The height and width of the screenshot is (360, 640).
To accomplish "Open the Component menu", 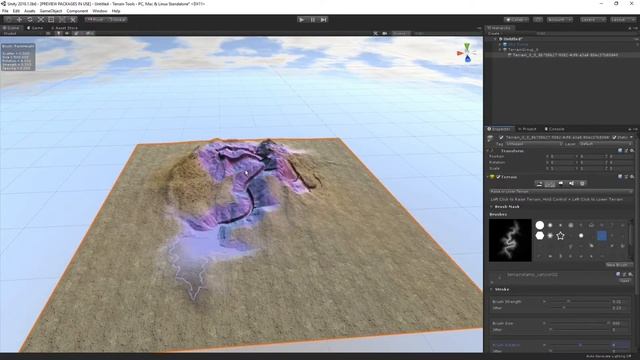I will pyautogui.click(x=77, y=11).
